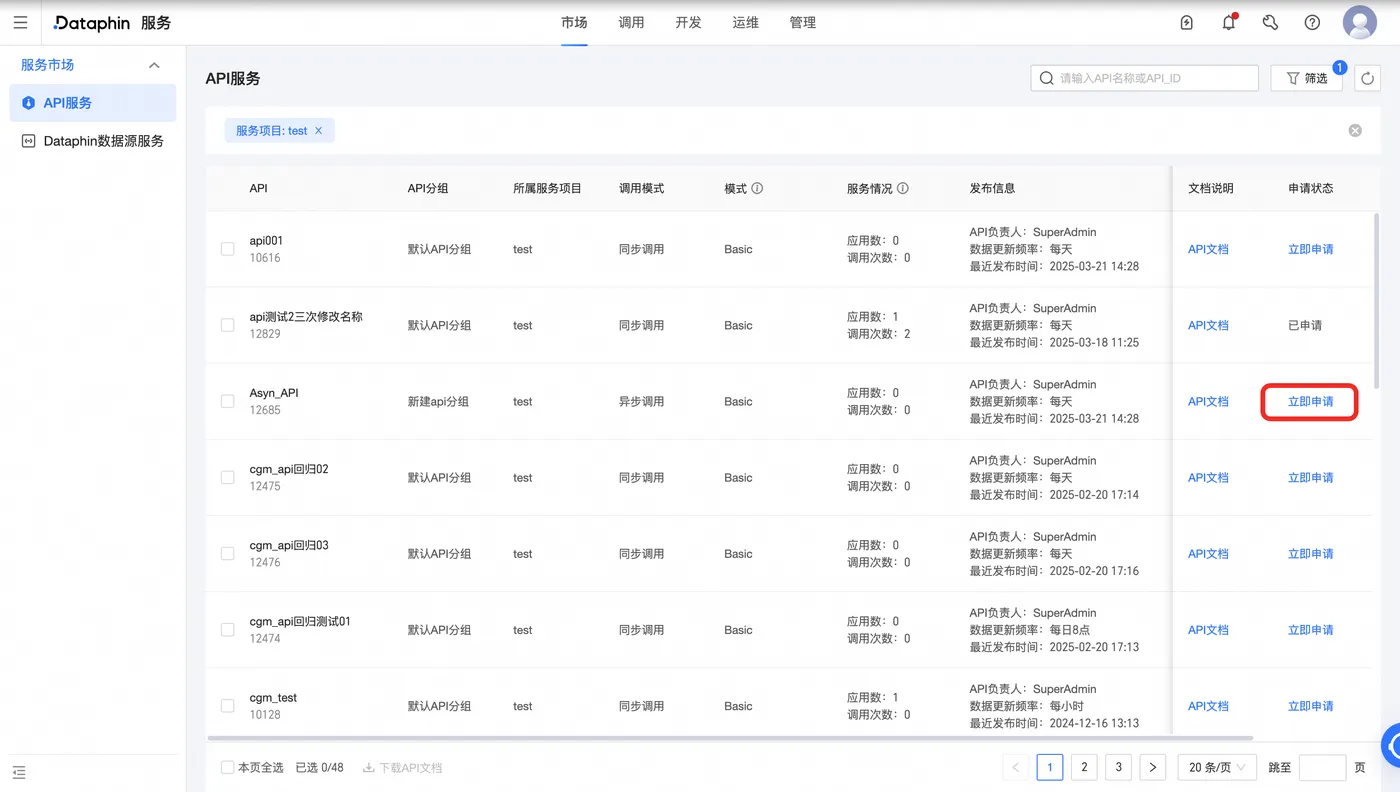Open the 开发 top tab
This screenshot has width=1400, height=792.
click(x=688, y=23)
